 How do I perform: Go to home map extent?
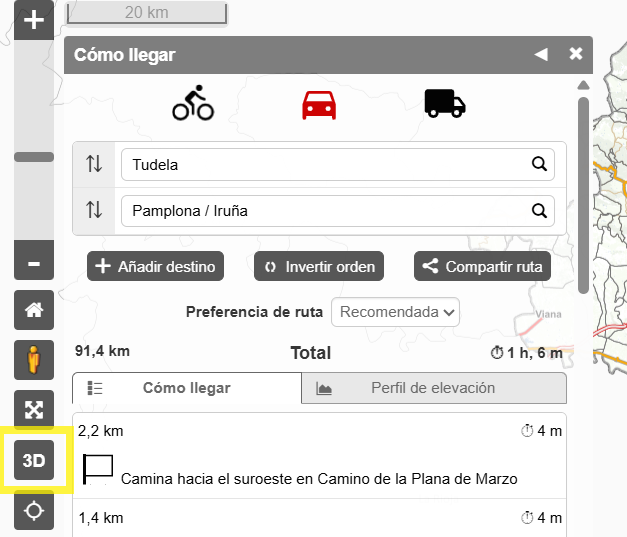click(x=34, y=310)
